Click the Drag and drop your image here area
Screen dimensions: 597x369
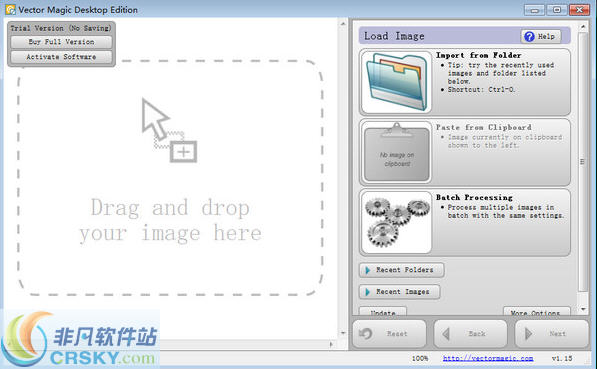point(170,177)
